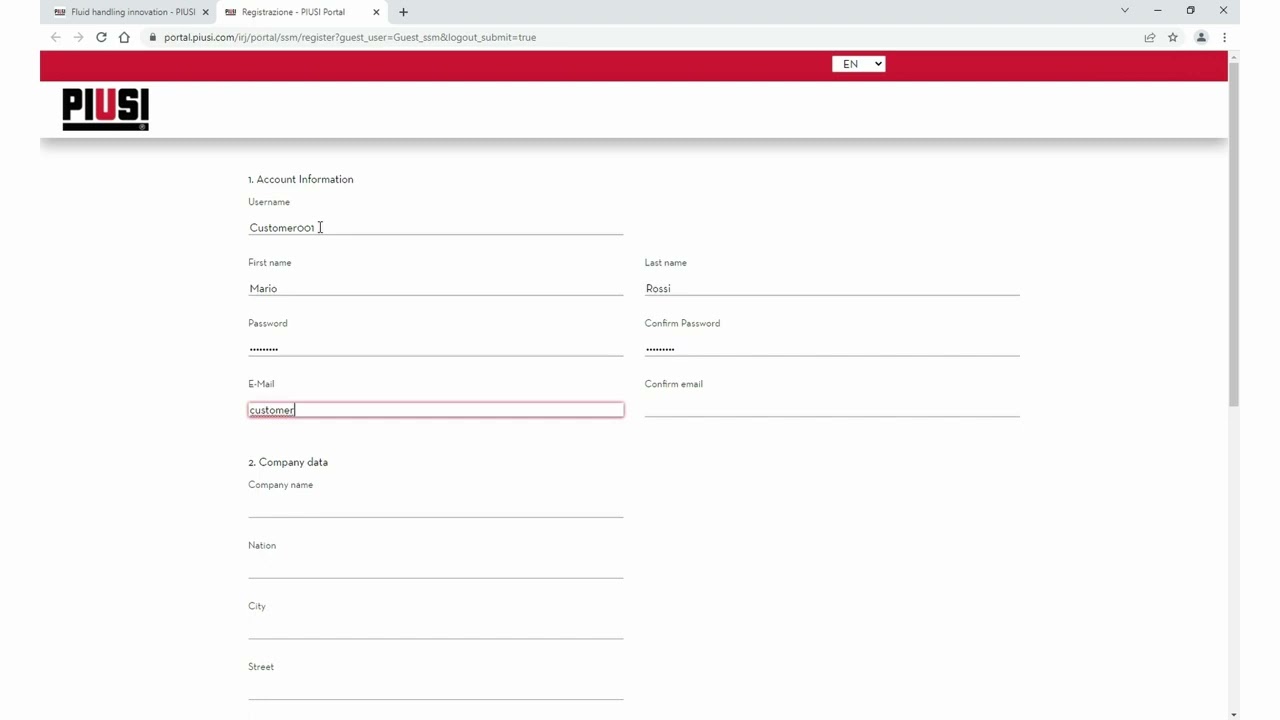Close the Fluid handling innovation tab

(206, 12)
